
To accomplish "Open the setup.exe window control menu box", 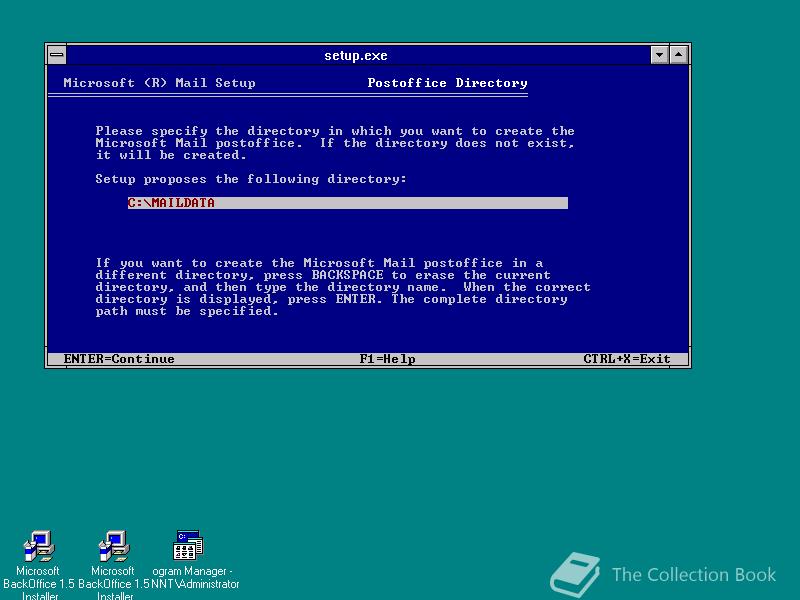I will click(x=57, y=55).
